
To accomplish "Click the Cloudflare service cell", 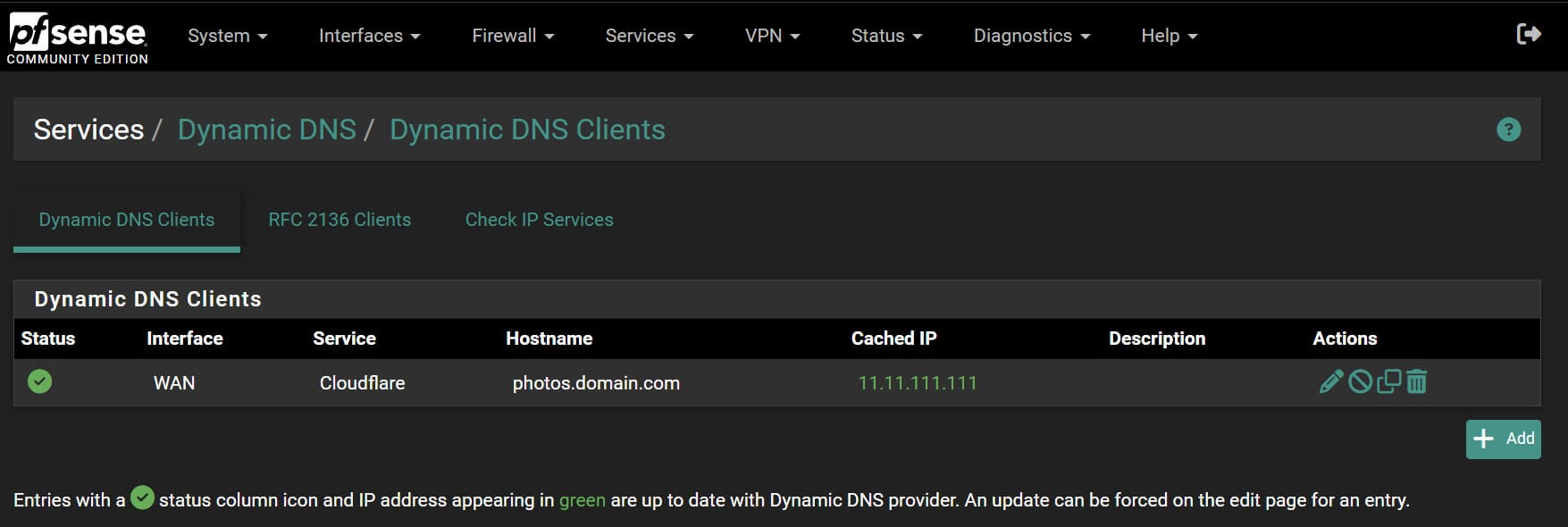I will (x=362, y=383).
